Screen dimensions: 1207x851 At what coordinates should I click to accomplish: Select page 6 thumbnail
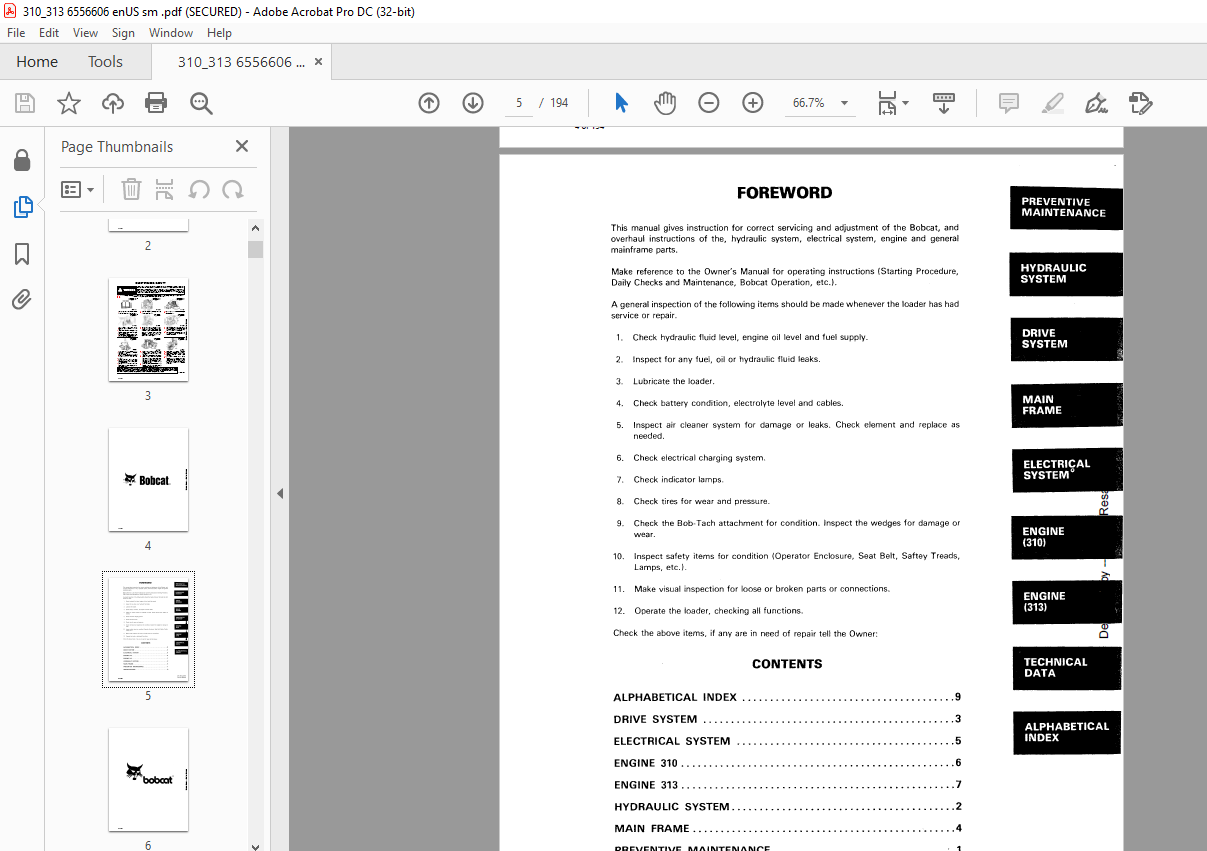[148, 779]
